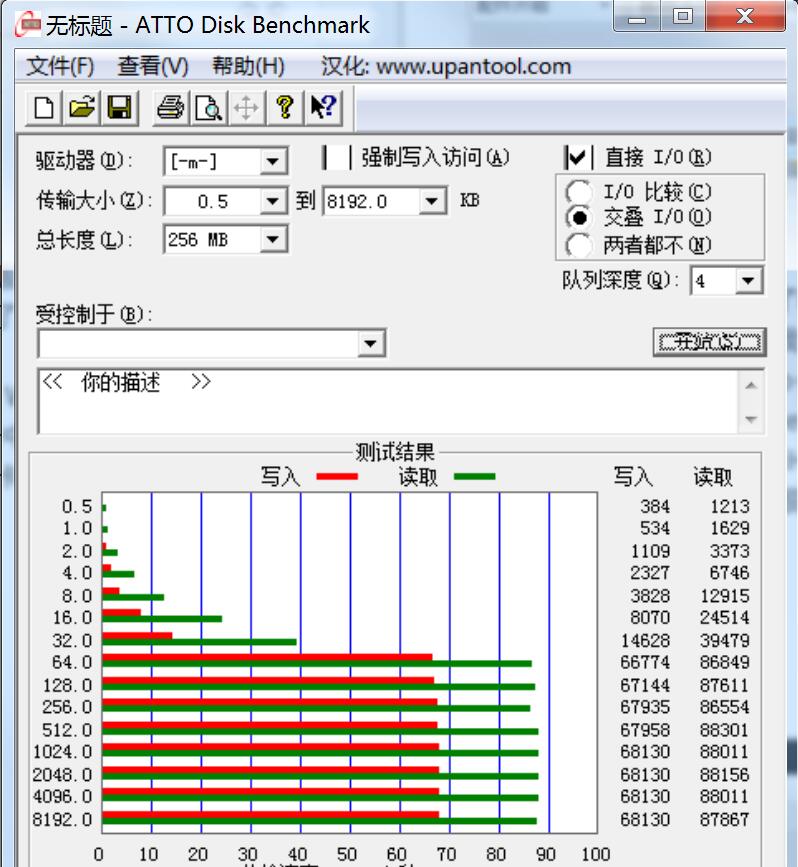Click the read value 39479
This screenshot has height=867, width=798.
(x=724, y=641)
